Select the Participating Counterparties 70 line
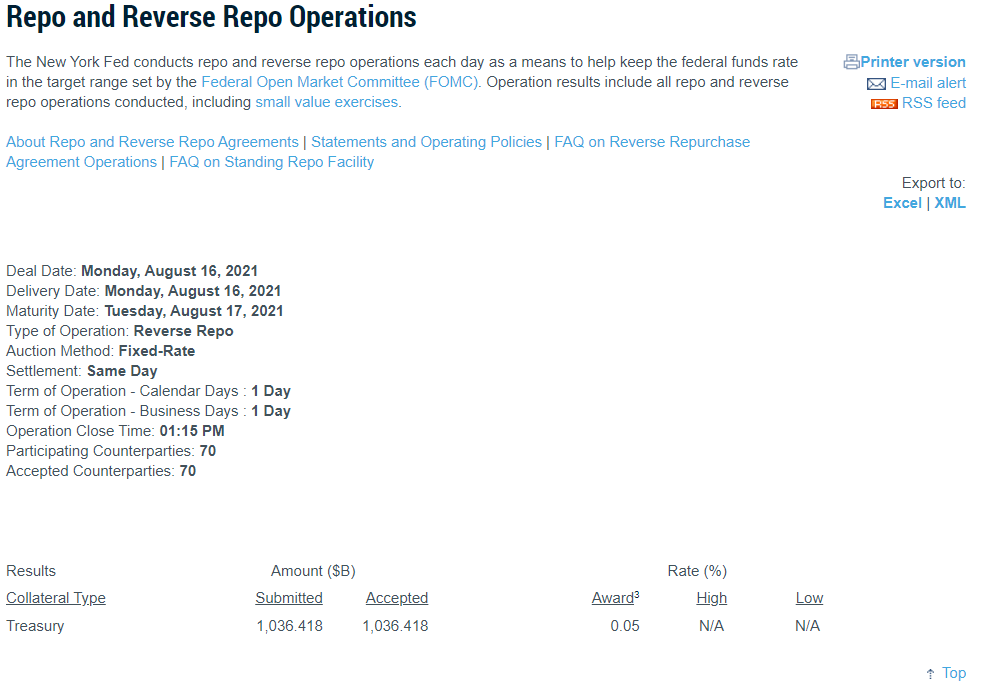 (x=111, y=451)
